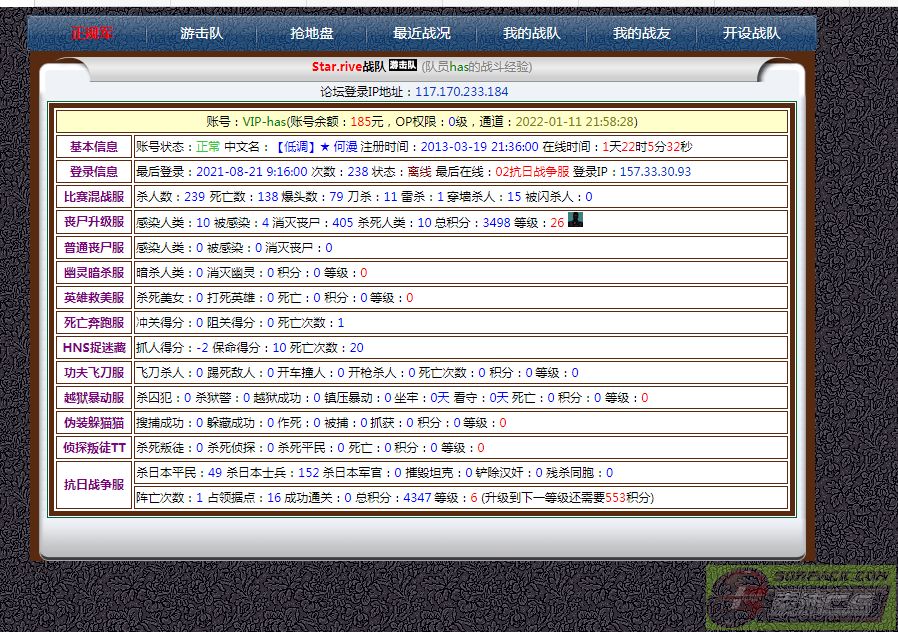Click the 离线 status text
The width and height of the screenshot is (898, 632).
coord(419,172)
